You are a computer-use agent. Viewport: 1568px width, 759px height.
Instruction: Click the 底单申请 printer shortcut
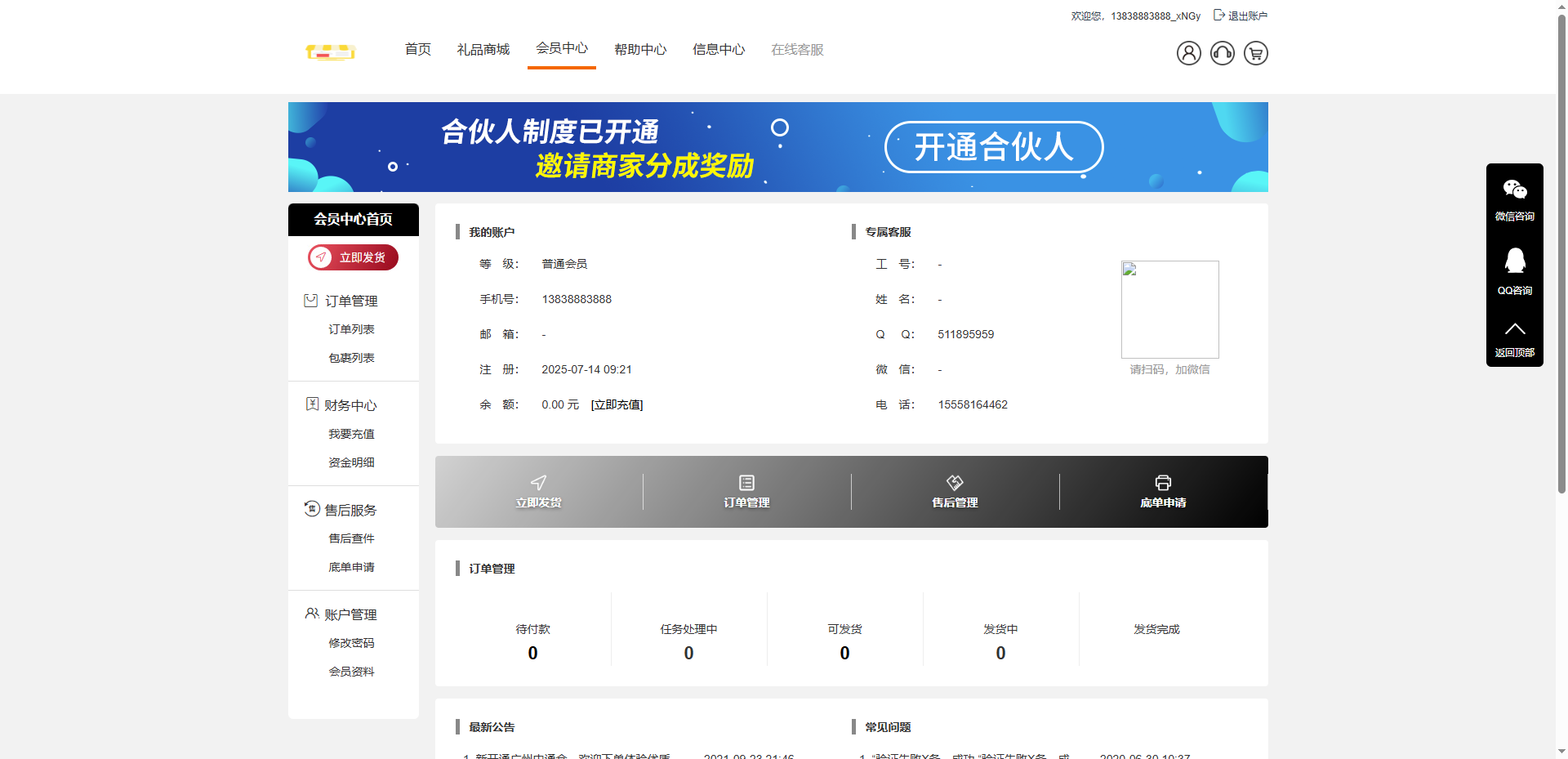[x=1163, y=492]
